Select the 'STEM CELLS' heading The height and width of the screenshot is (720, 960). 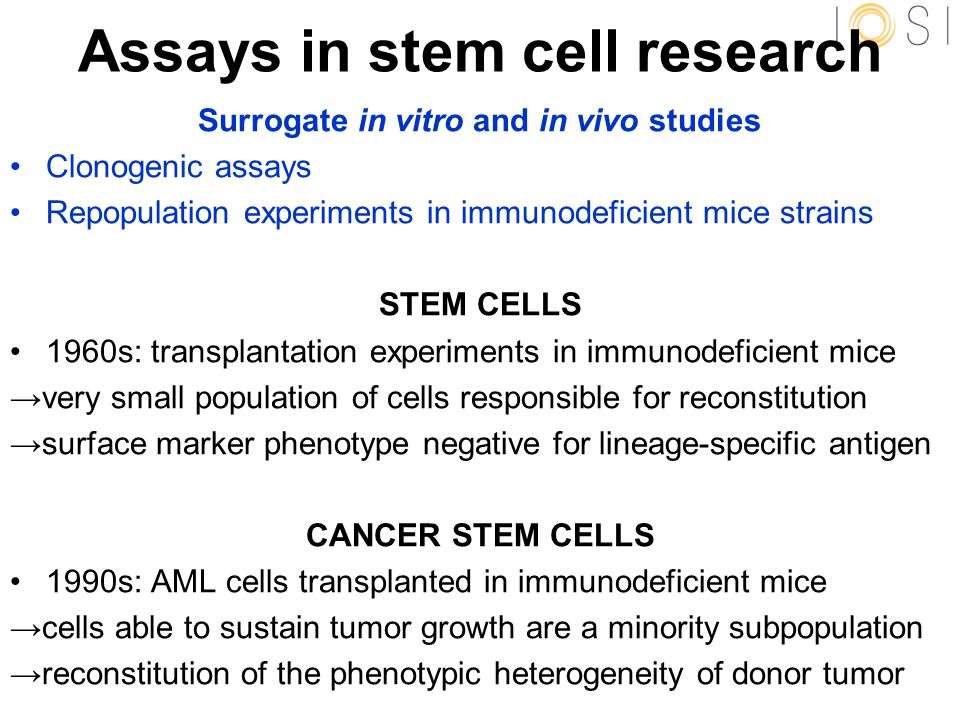(480, 304)
